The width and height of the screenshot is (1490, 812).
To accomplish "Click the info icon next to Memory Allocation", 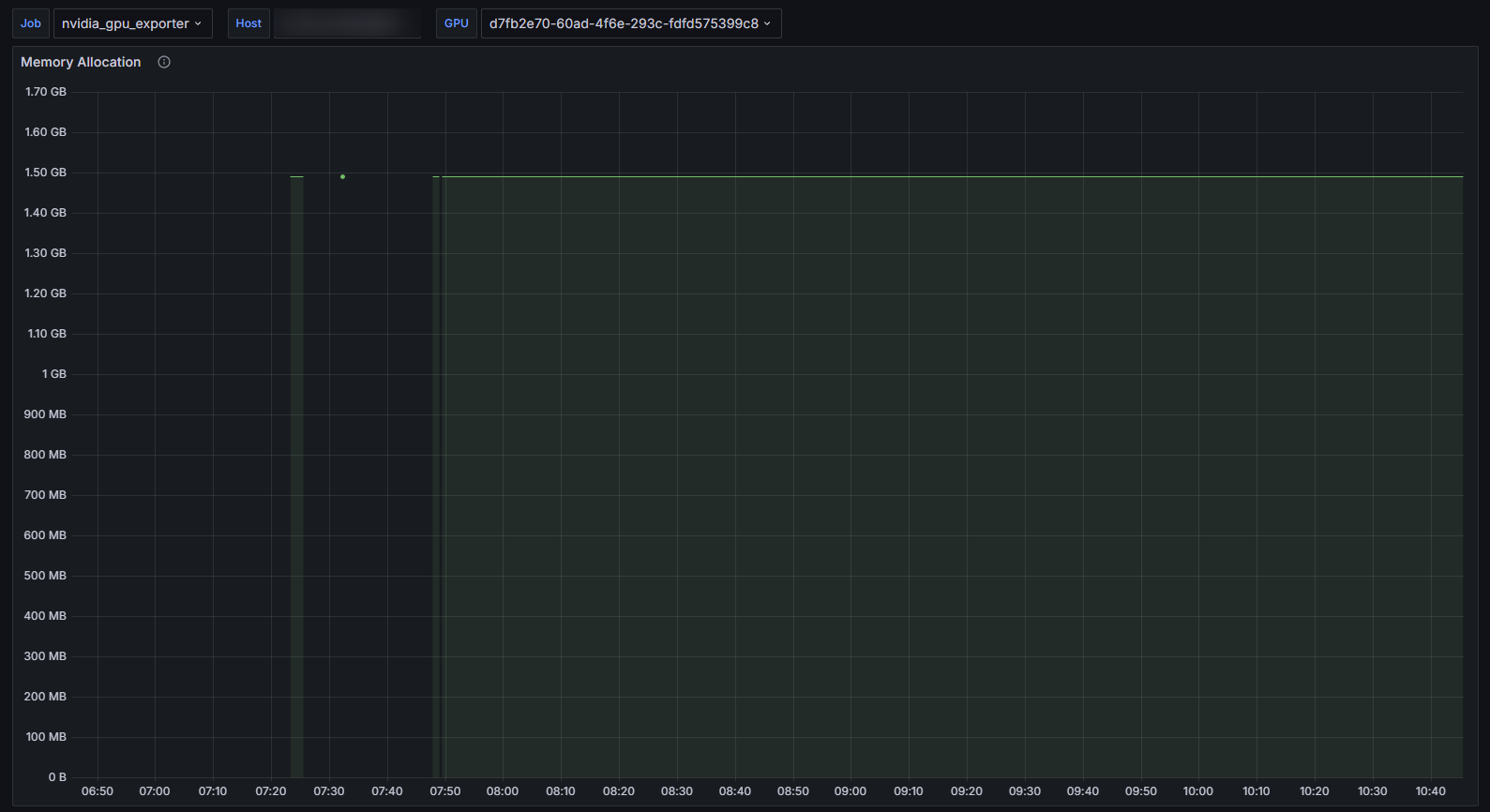I will tap(164, 62).
